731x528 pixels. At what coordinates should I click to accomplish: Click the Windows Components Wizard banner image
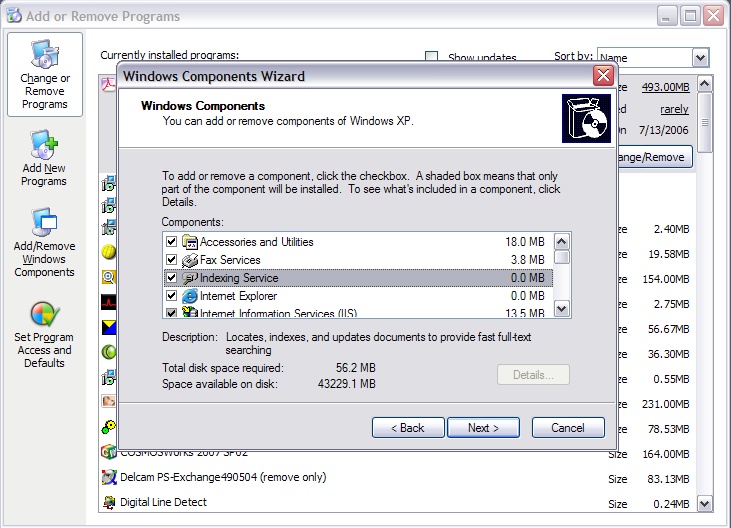[x=586, y=118]
